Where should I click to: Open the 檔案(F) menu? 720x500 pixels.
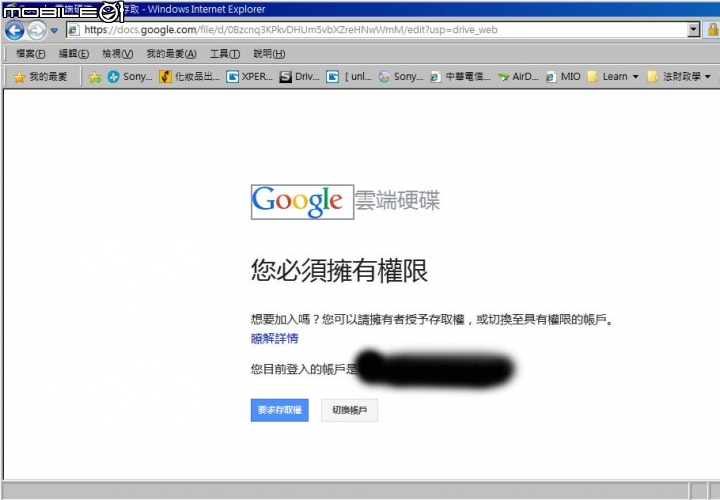[30, 54]
